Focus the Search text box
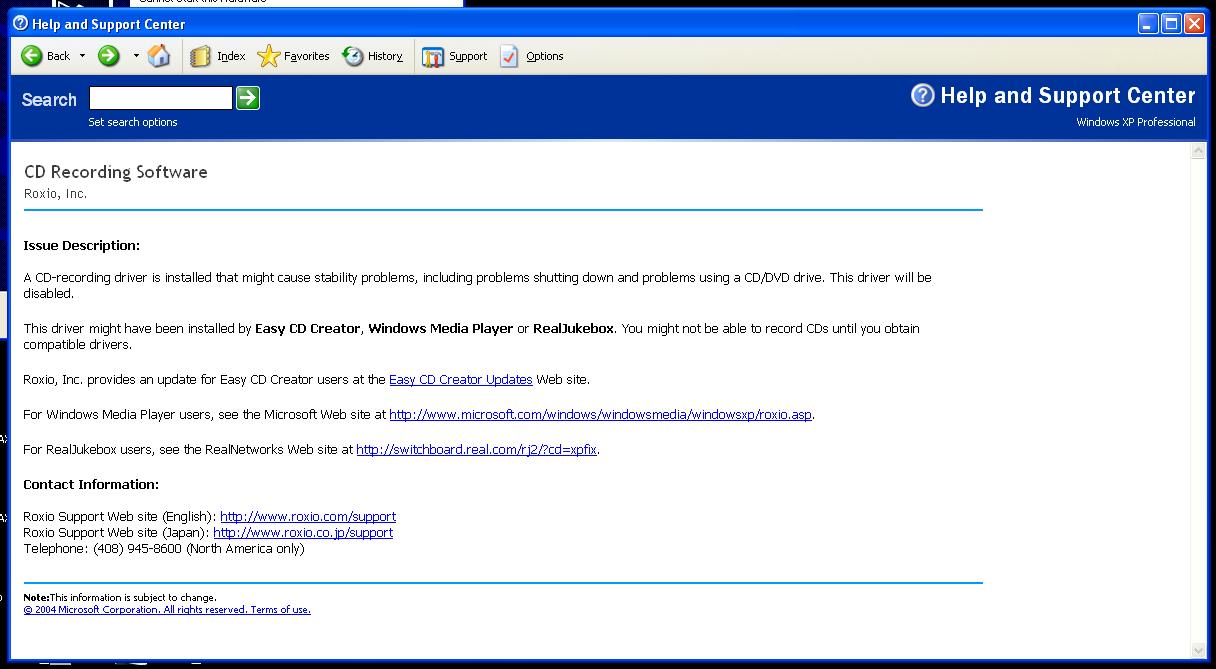 [x=161, y=98]
